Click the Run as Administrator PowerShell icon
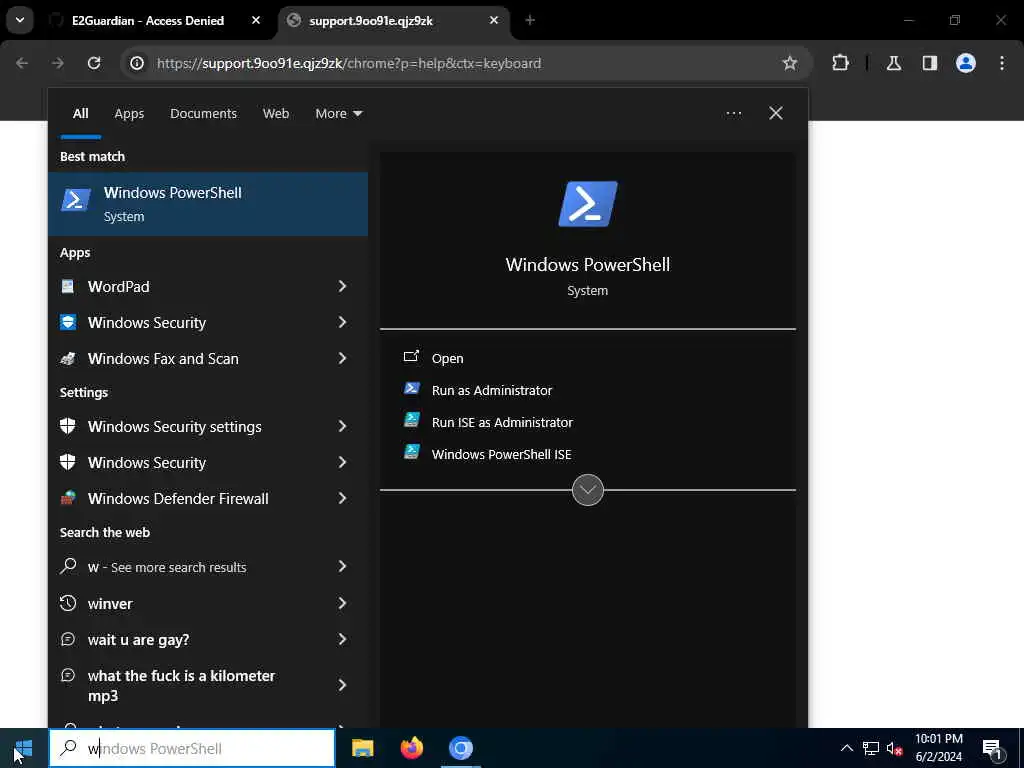The image size is (1024, 768). [x=412, y=389]
